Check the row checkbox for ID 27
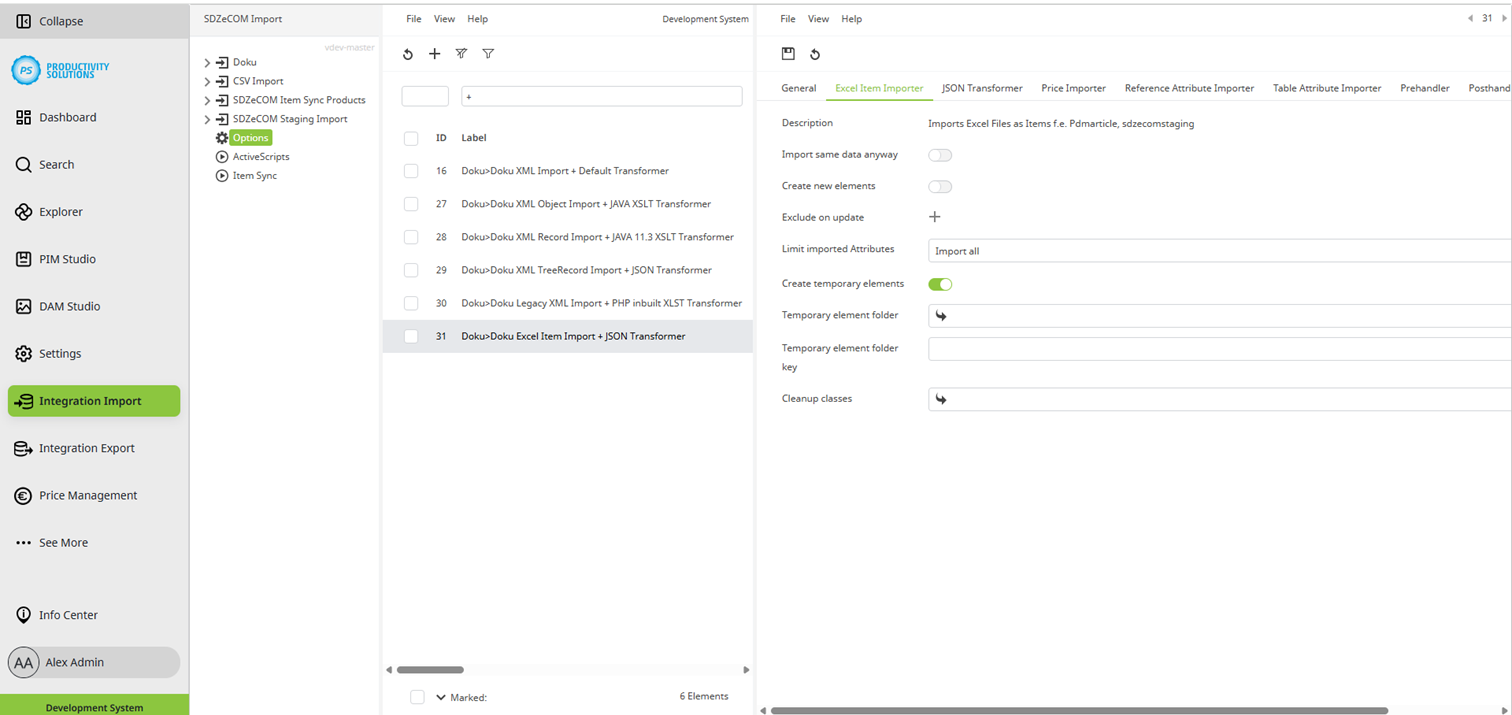The width and height of the screenshot is (1512, 715). point(410,204)
